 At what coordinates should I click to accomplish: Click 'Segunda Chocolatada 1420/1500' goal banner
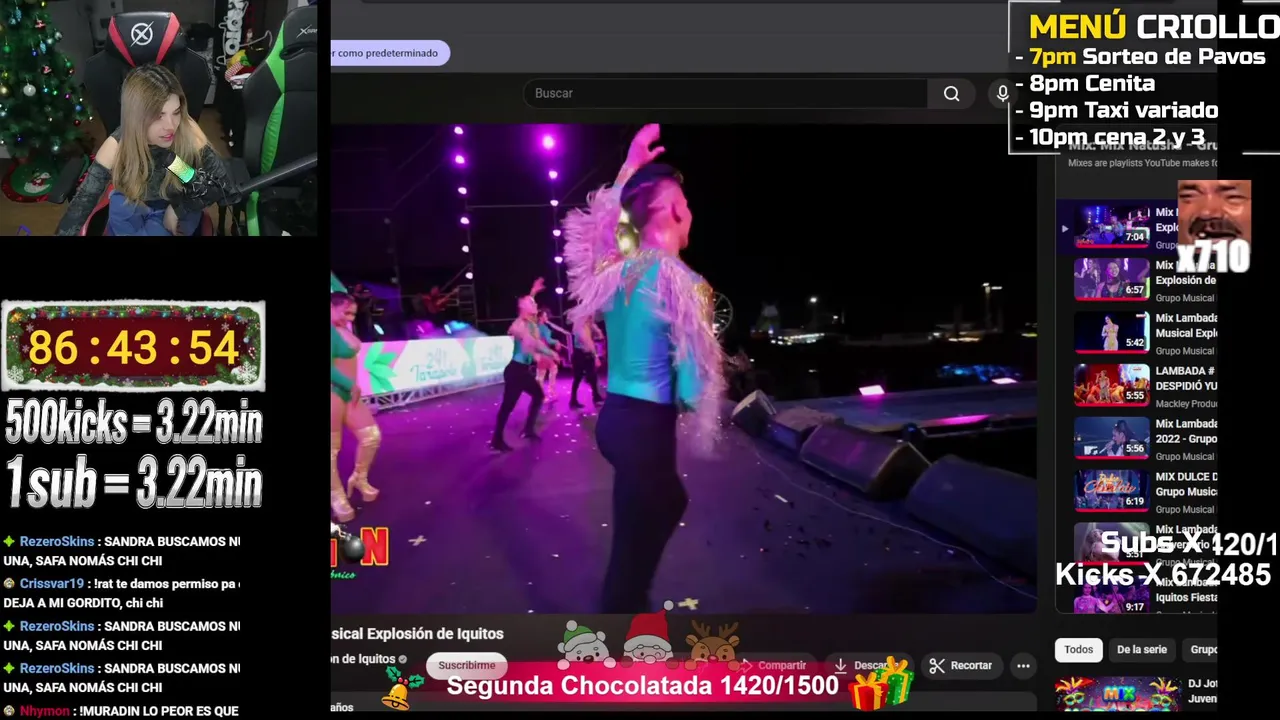[x=642, y=686]
